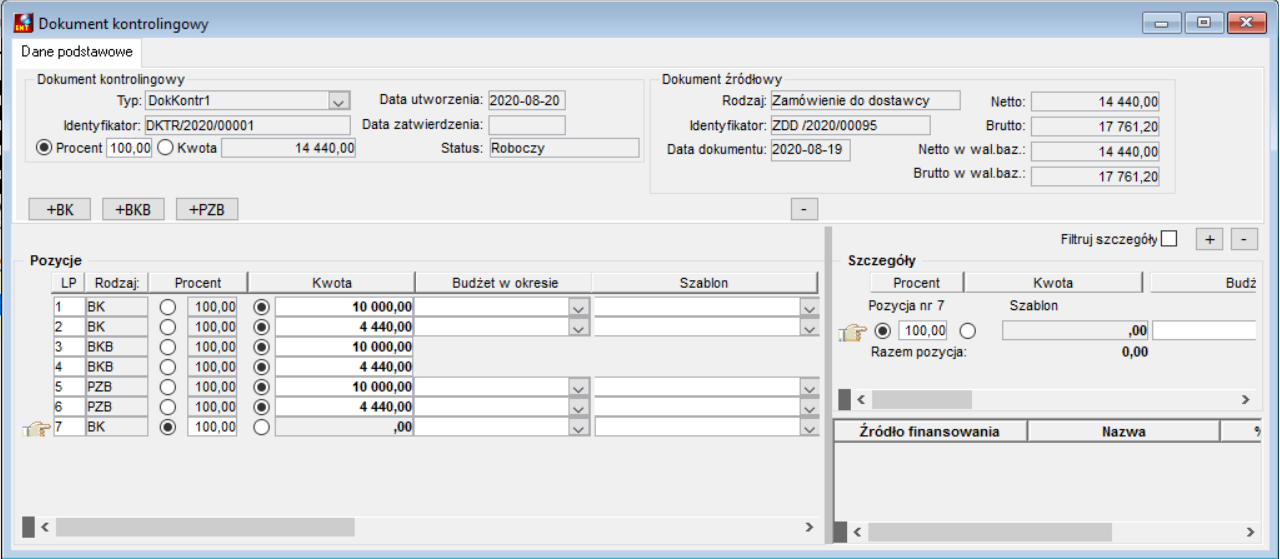Click the pointing-hand icon in Szczegóły panel

tap(853, 333)
